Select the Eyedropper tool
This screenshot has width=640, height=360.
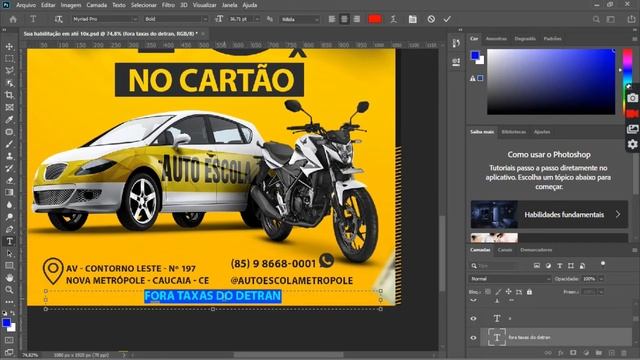[x=9, y=120]
